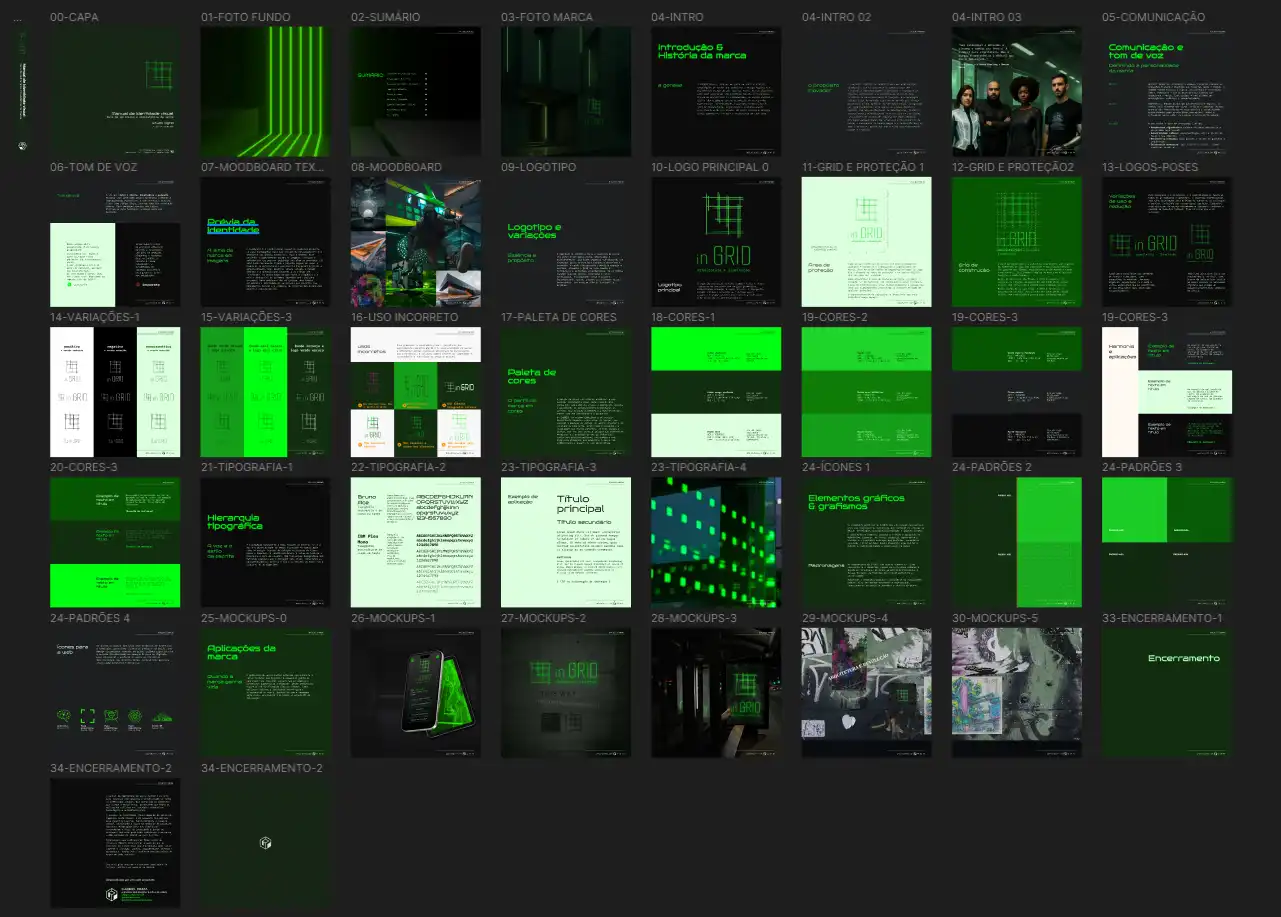The width and height of the screenshot is (1281, 917).
Task: Select the three-dots label above the narrow spine frame
Action: [x=21, y=18]
